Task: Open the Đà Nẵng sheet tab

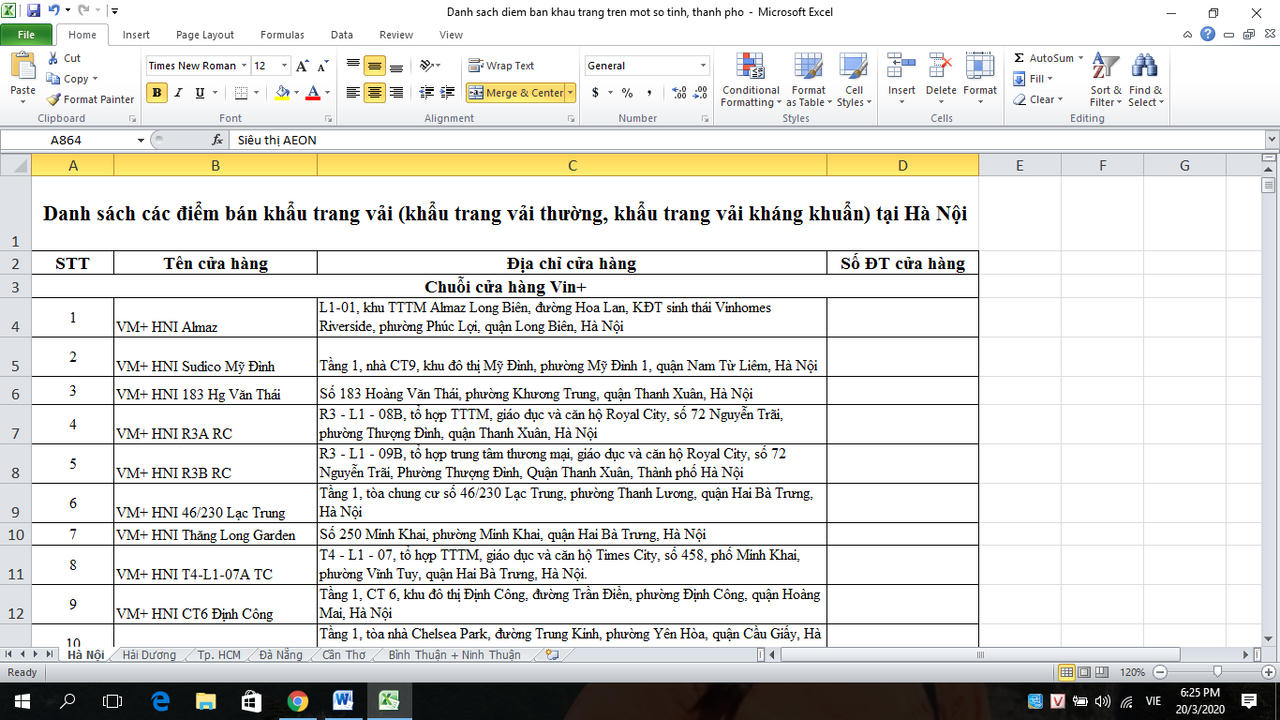Action: (280, 655)
